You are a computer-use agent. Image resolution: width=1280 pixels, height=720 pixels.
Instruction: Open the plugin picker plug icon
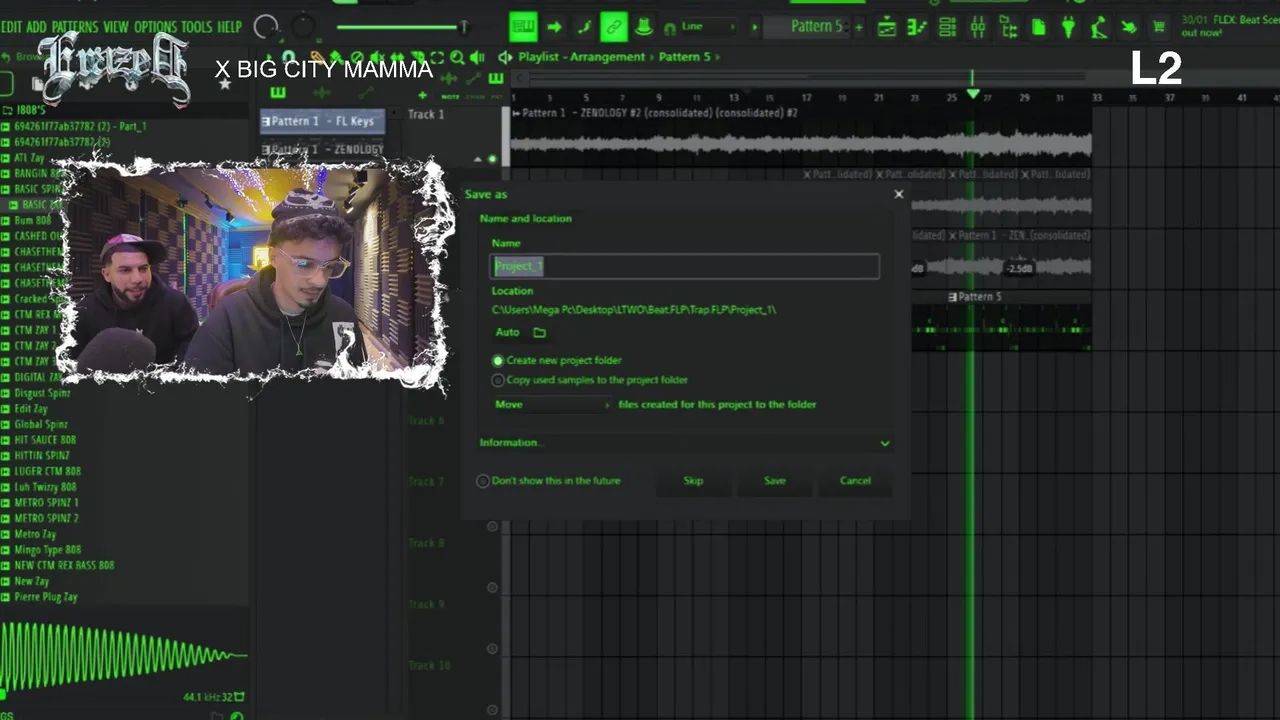click(x=1068, y=28)
